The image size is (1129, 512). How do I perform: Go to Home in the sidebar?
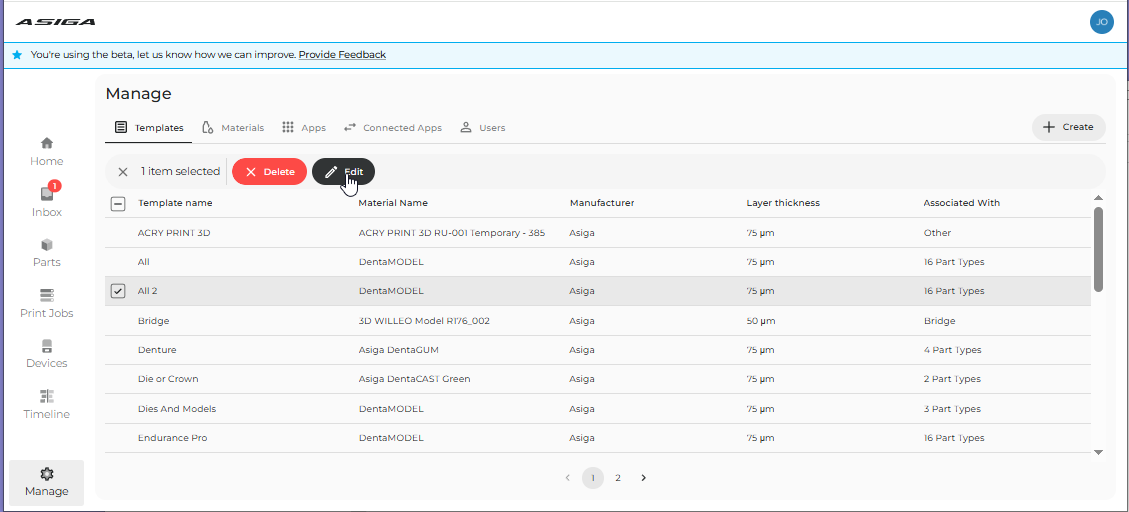(47, 152)
